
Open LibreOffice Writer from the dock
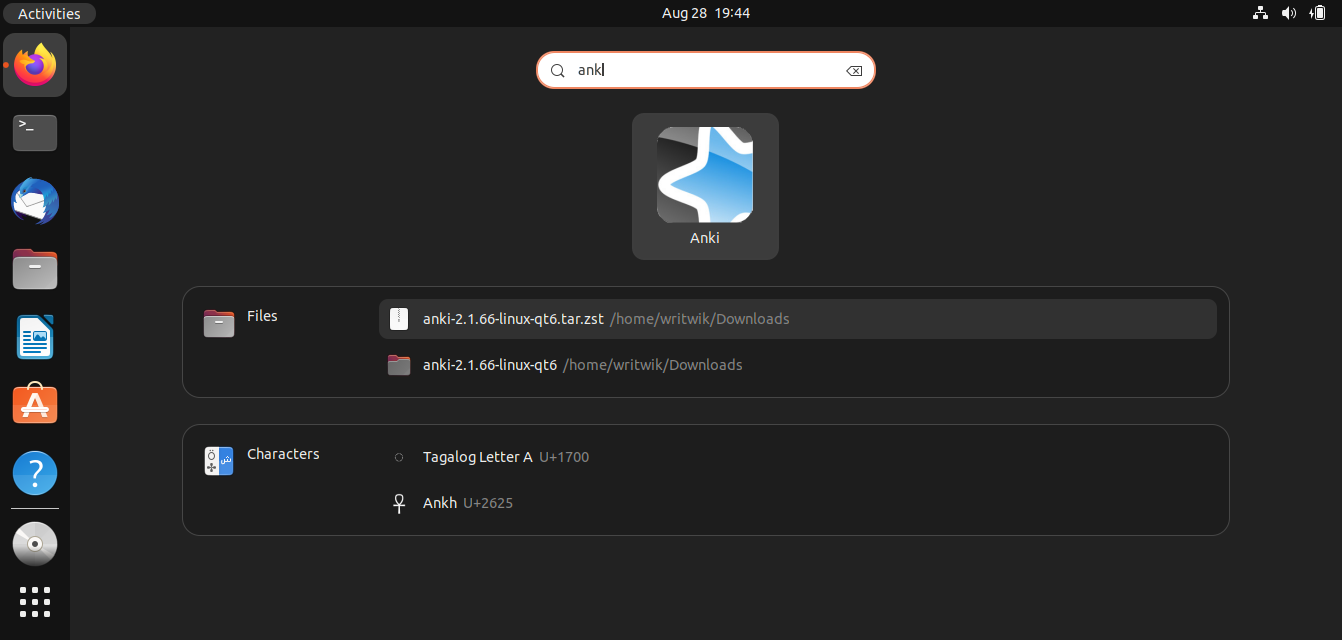(x=35, y=337)
